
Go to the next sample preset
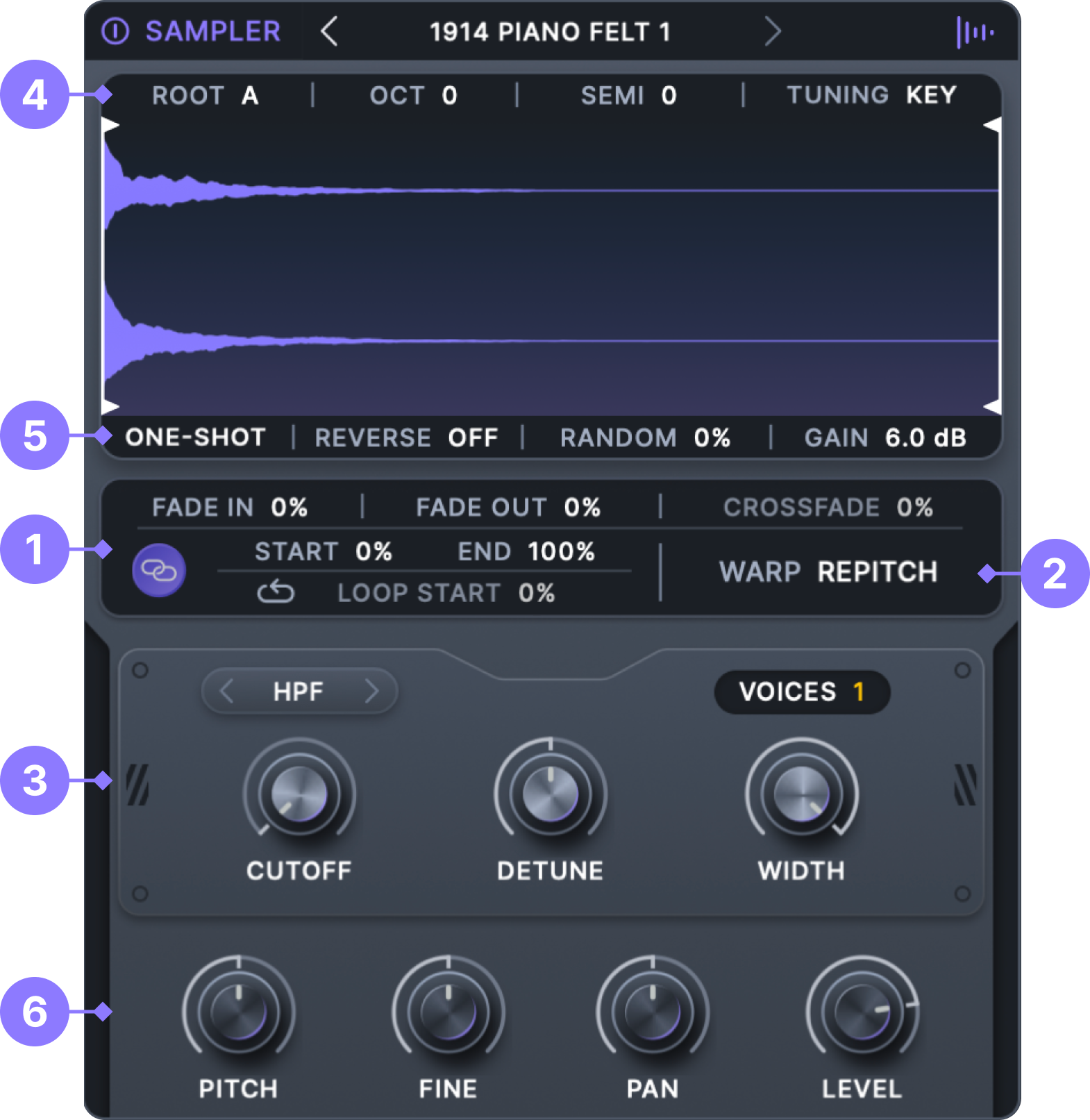pos(772,31)
